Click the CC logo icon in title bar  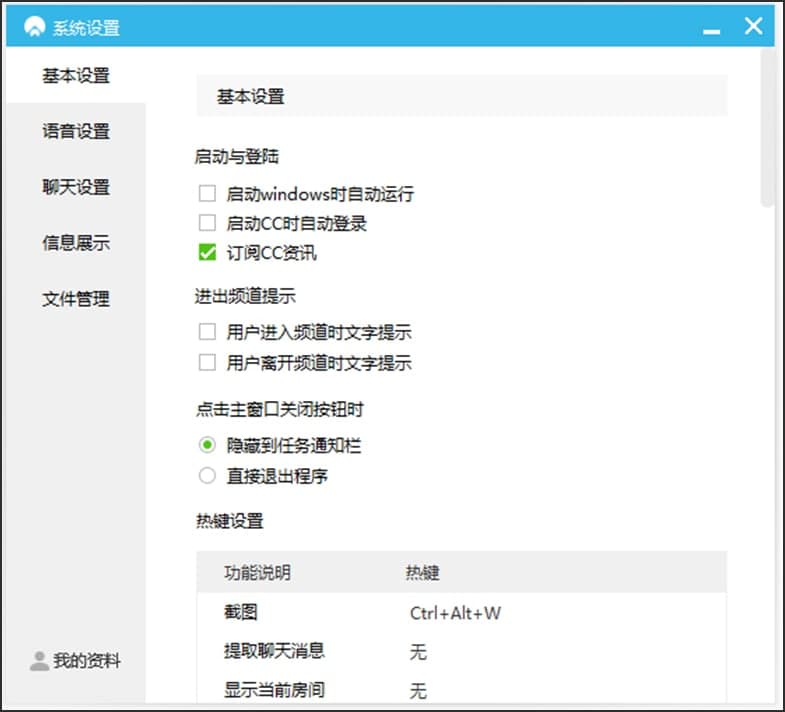tap(35, 27)
